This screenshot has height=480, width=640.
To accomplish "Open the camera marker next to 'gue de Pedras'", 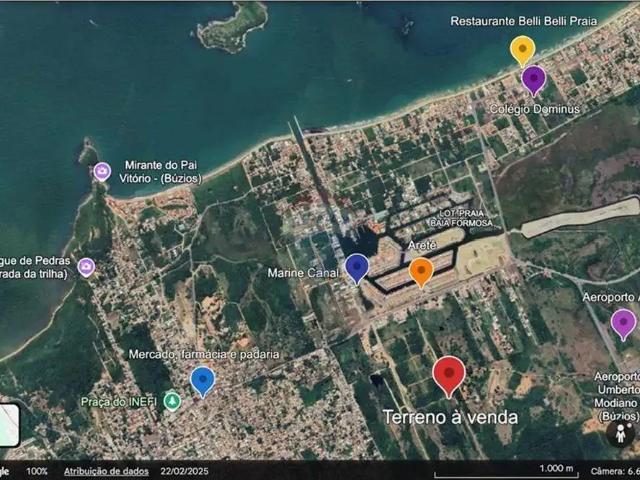I will click(87, 267).
